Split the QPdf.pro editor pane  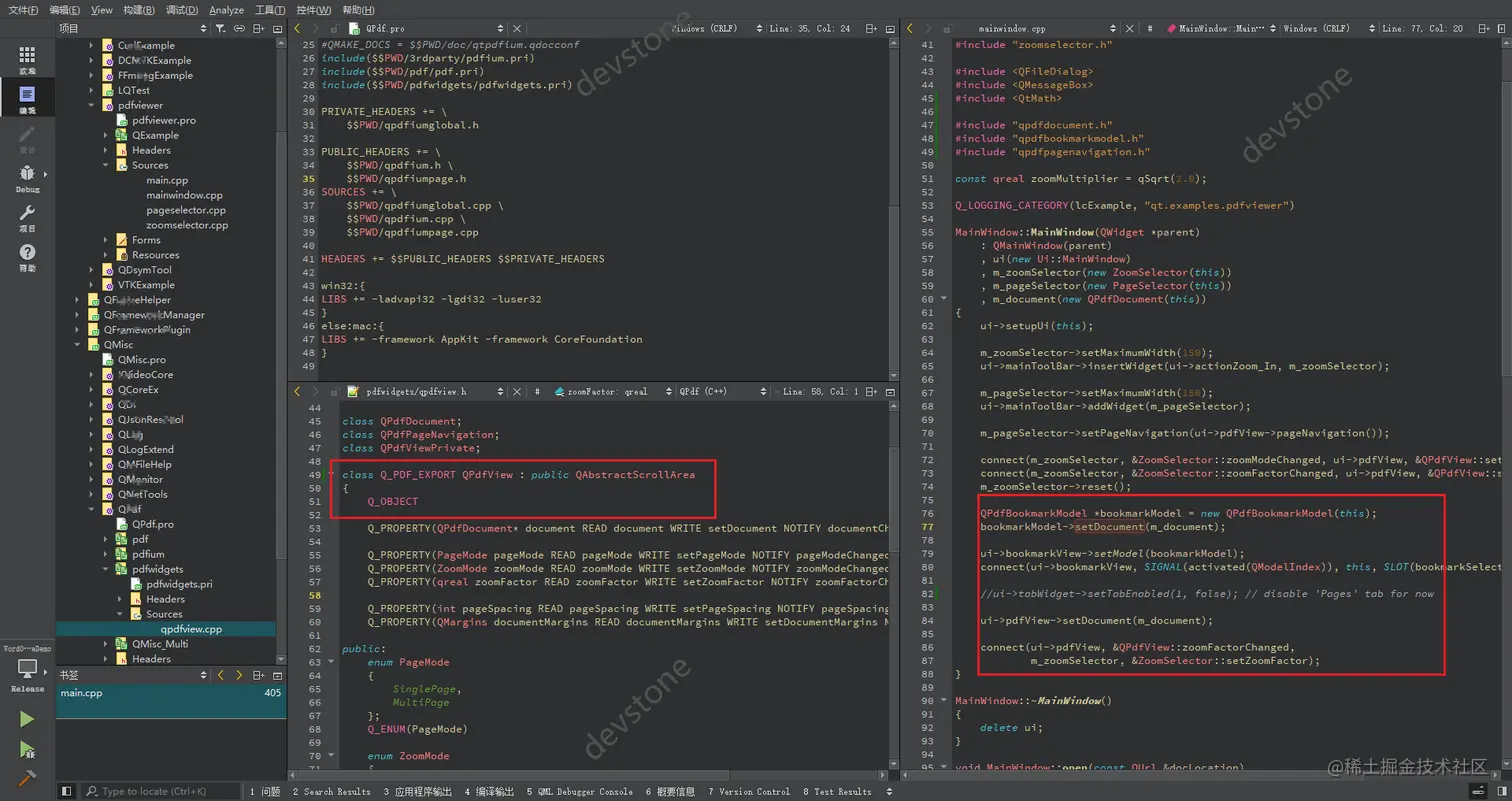point(871,29)
